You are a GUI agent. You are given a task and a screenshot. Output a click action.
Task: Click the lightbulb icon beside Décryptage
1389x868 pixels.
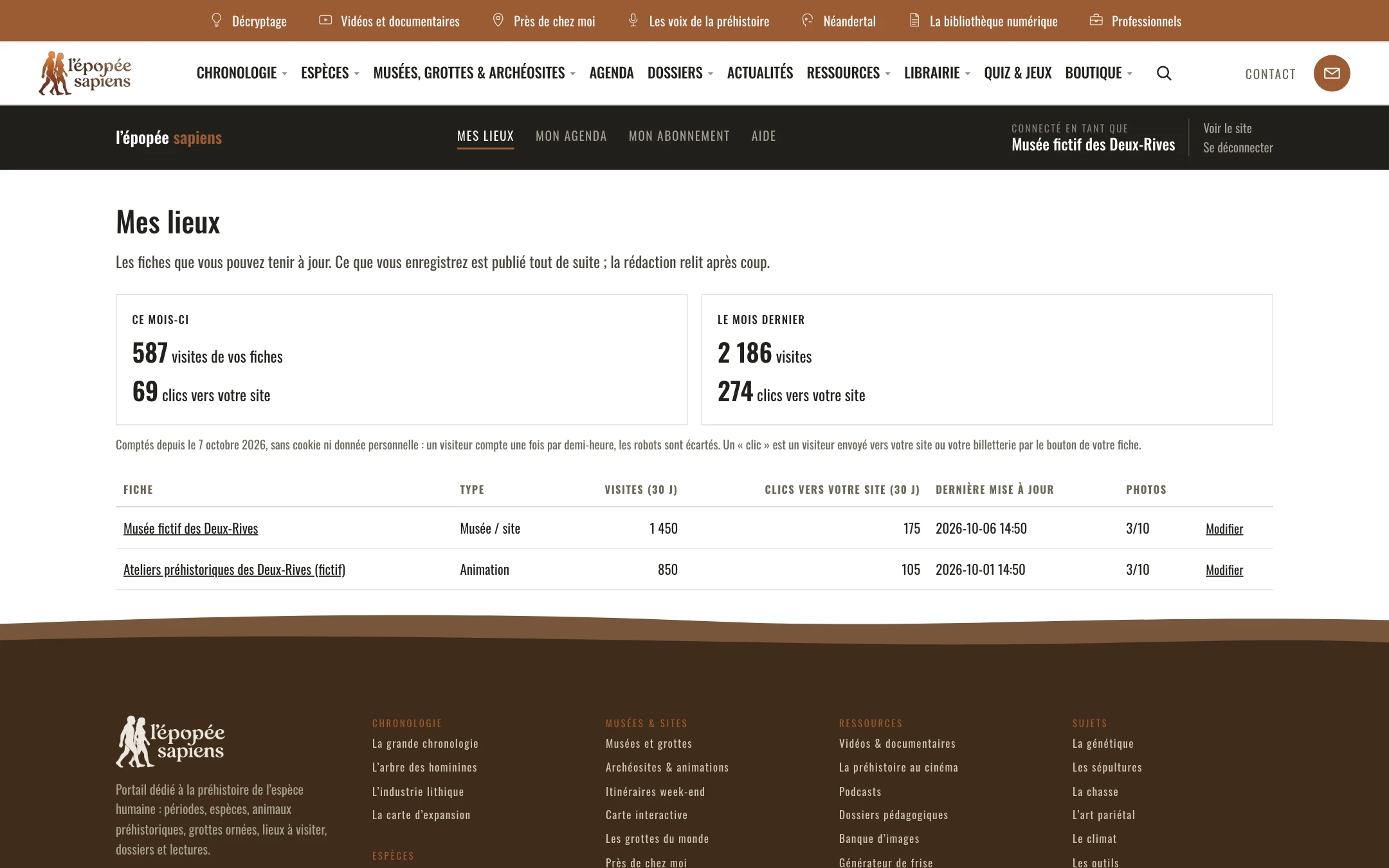coord(217,21)
